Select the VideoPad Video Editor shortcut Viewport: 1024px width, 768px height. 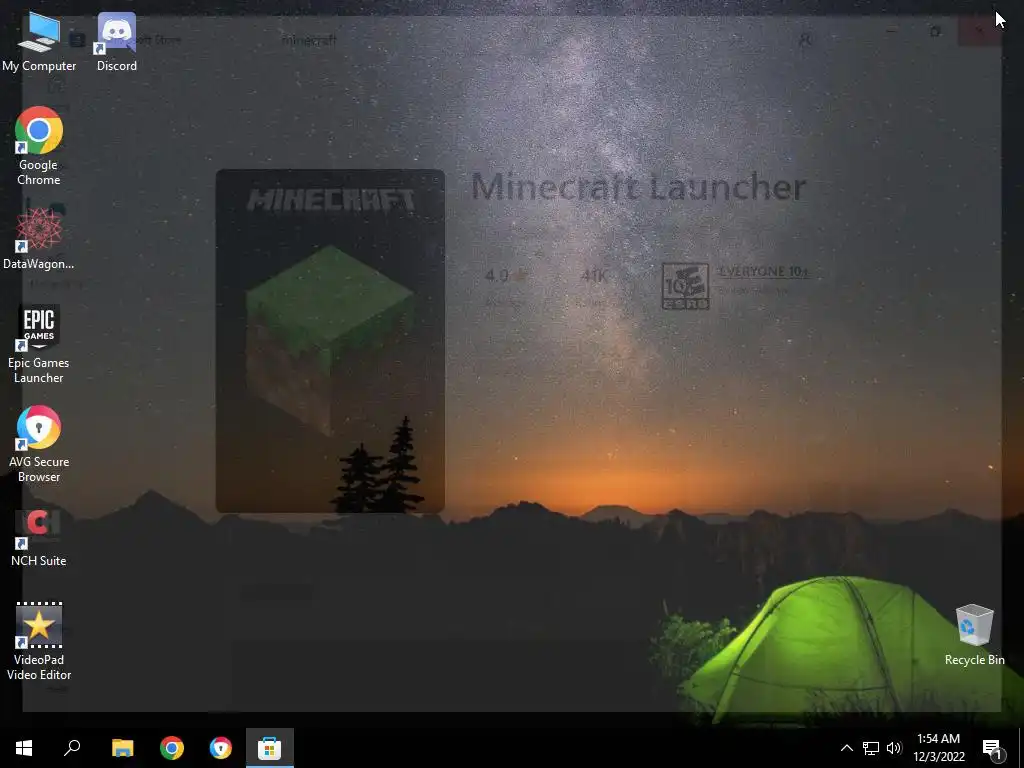tap(39, 641)
